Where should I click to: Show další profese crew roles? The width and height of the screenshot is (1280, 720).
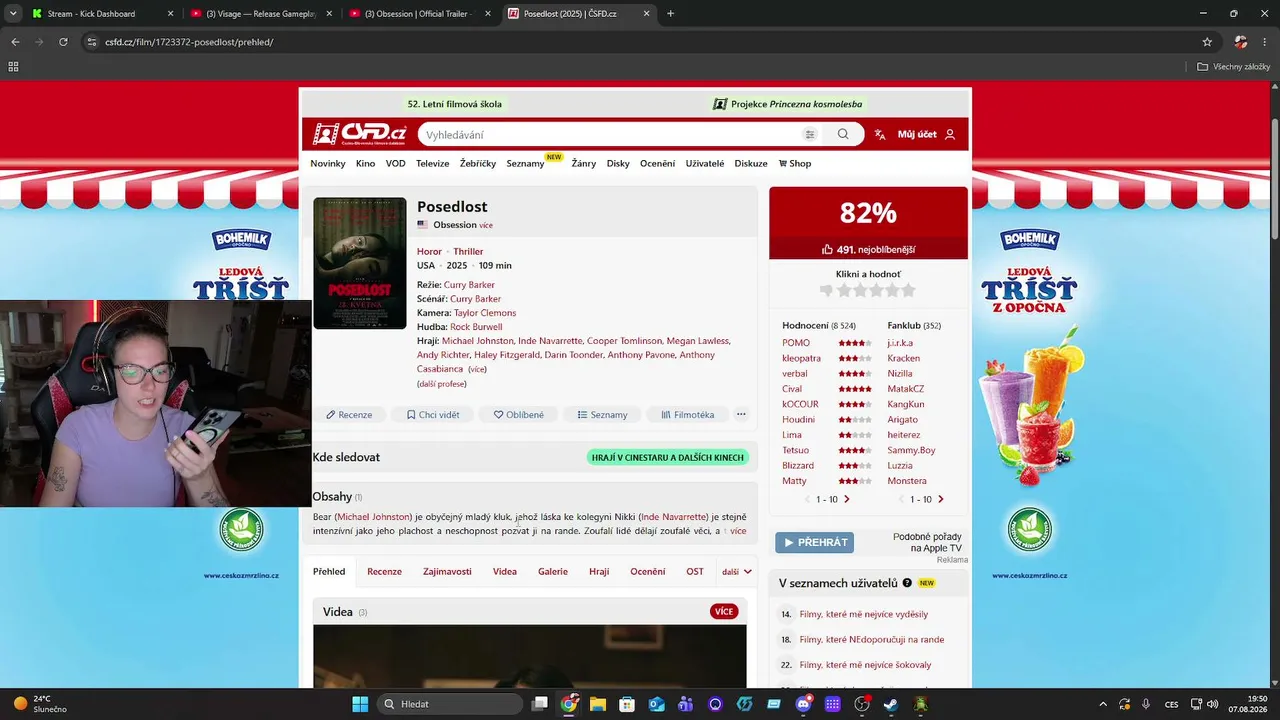[x=441, y=384]
